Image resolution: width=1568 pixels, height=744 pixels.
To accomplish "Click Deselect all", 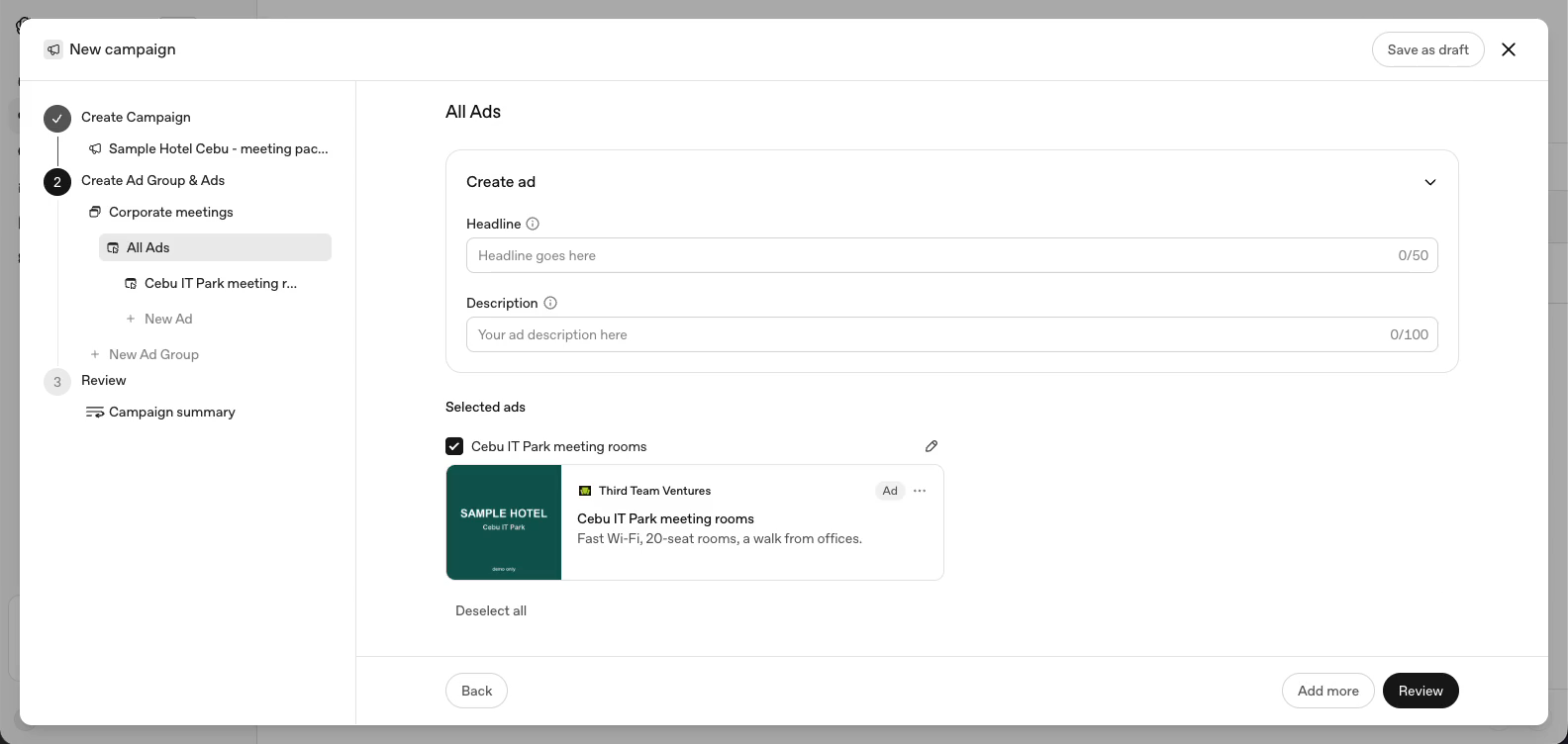I will tap(491, 610).
